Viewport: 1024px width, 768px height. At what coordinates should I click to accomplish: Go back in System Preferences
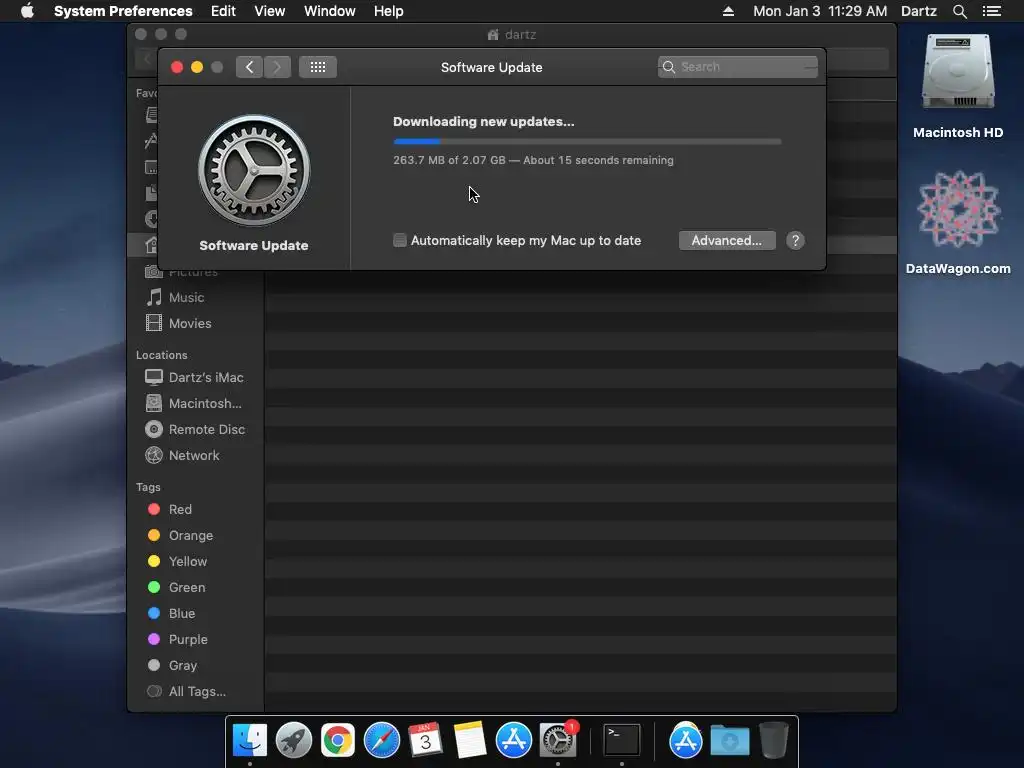249,67
